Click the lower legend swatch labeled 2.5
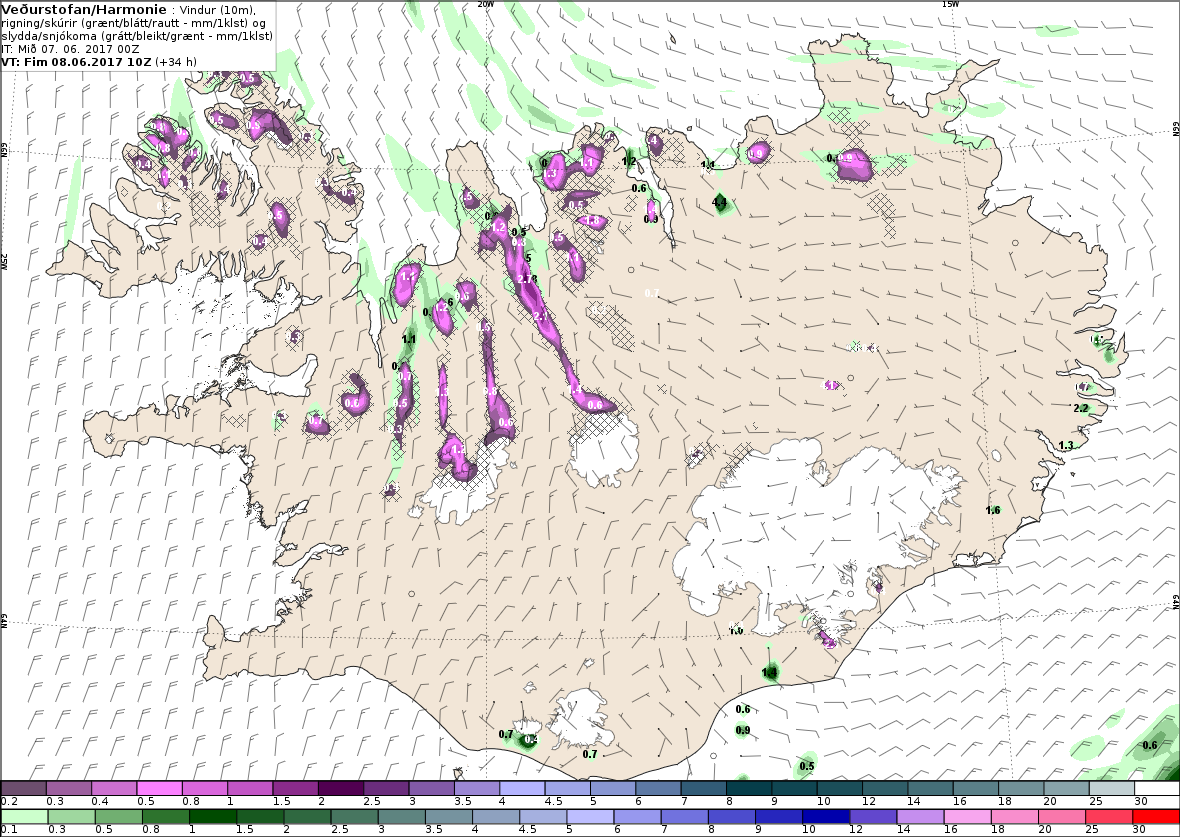Viewport: 1180px width, 837px height. click(354, 817)
